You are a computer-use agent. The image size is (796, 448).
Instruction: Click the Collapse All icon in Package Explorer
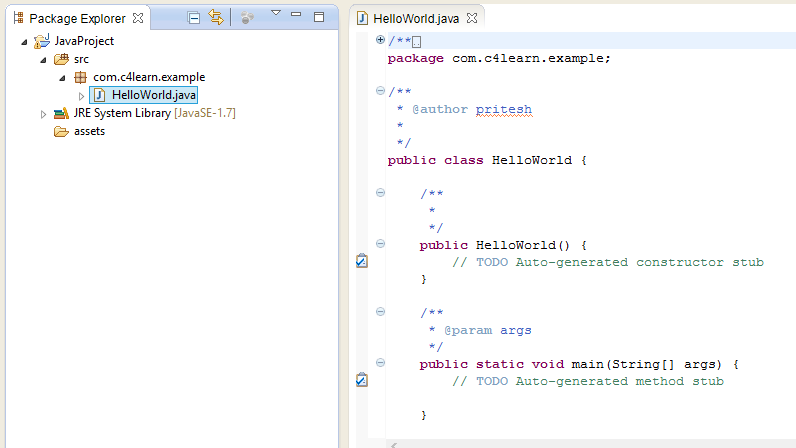pos(193,18)
